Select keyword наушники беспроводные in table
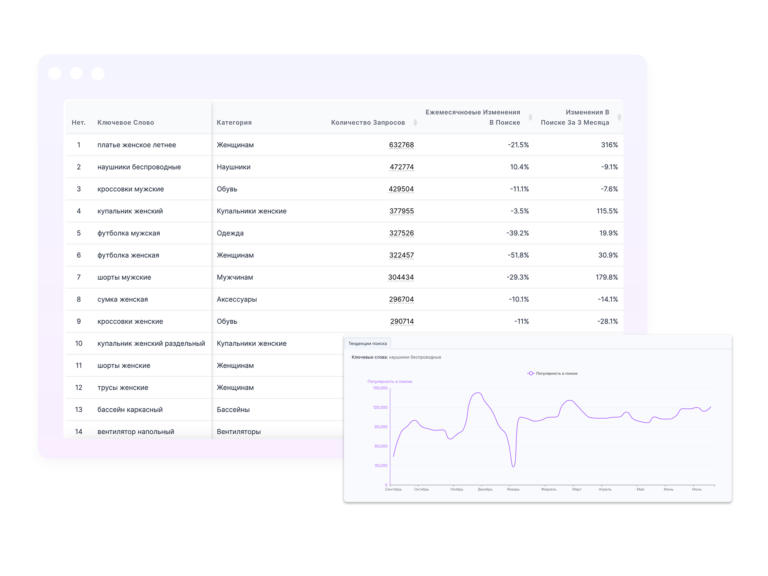Viewport: 768px width, 576px height. (139, 167)
